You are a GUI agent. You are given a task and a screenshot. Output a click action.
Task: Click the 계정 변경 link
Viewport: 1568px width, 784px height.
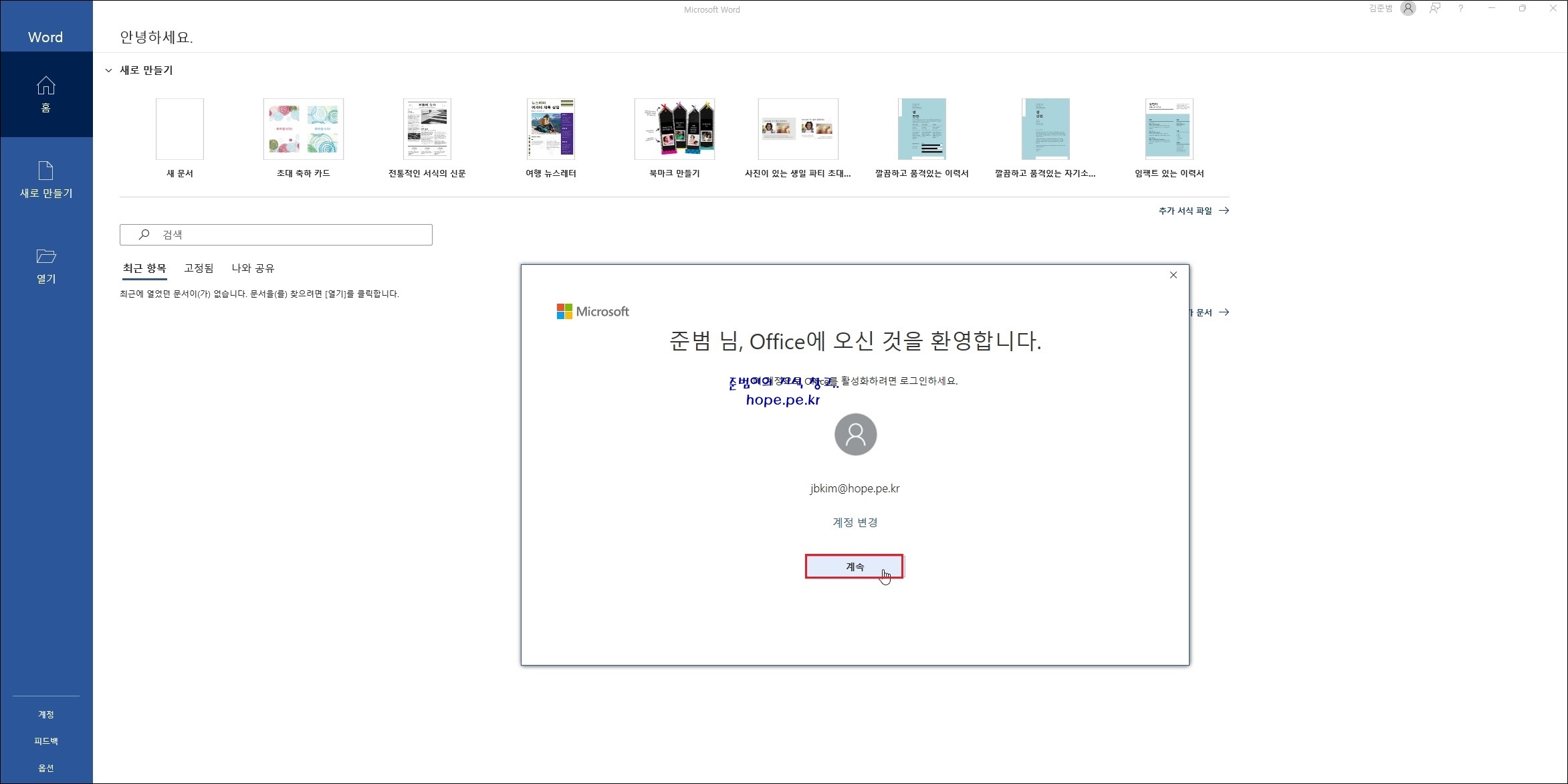click(855, 522)
